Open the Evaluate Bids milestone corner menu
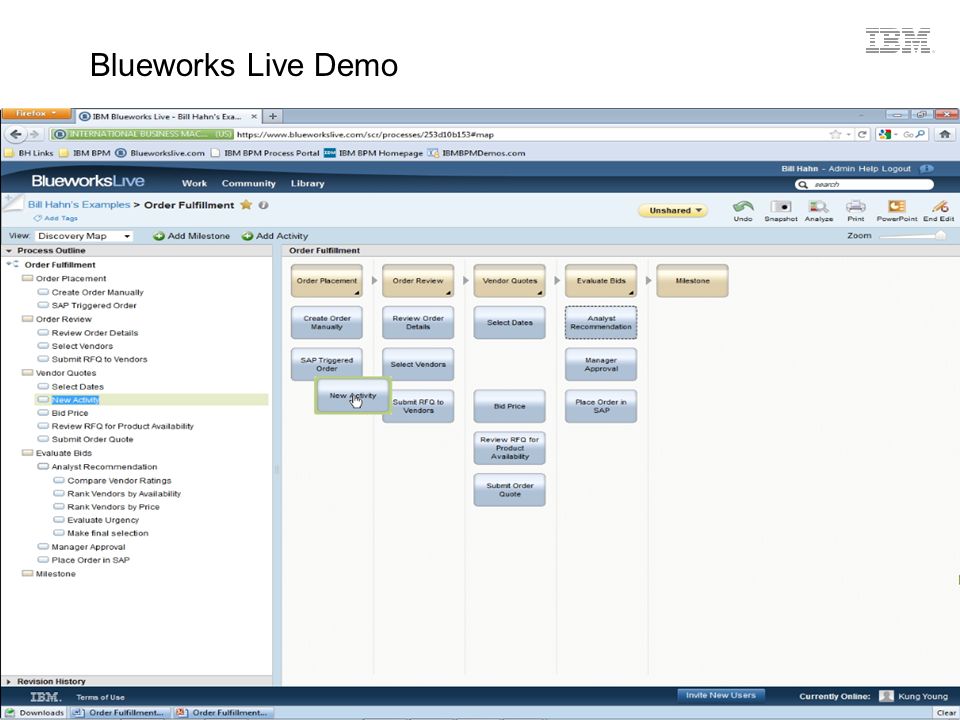Image resolution: width=960 pixels, height=720 pixels. pyautogui.click(x=631, y=293)
